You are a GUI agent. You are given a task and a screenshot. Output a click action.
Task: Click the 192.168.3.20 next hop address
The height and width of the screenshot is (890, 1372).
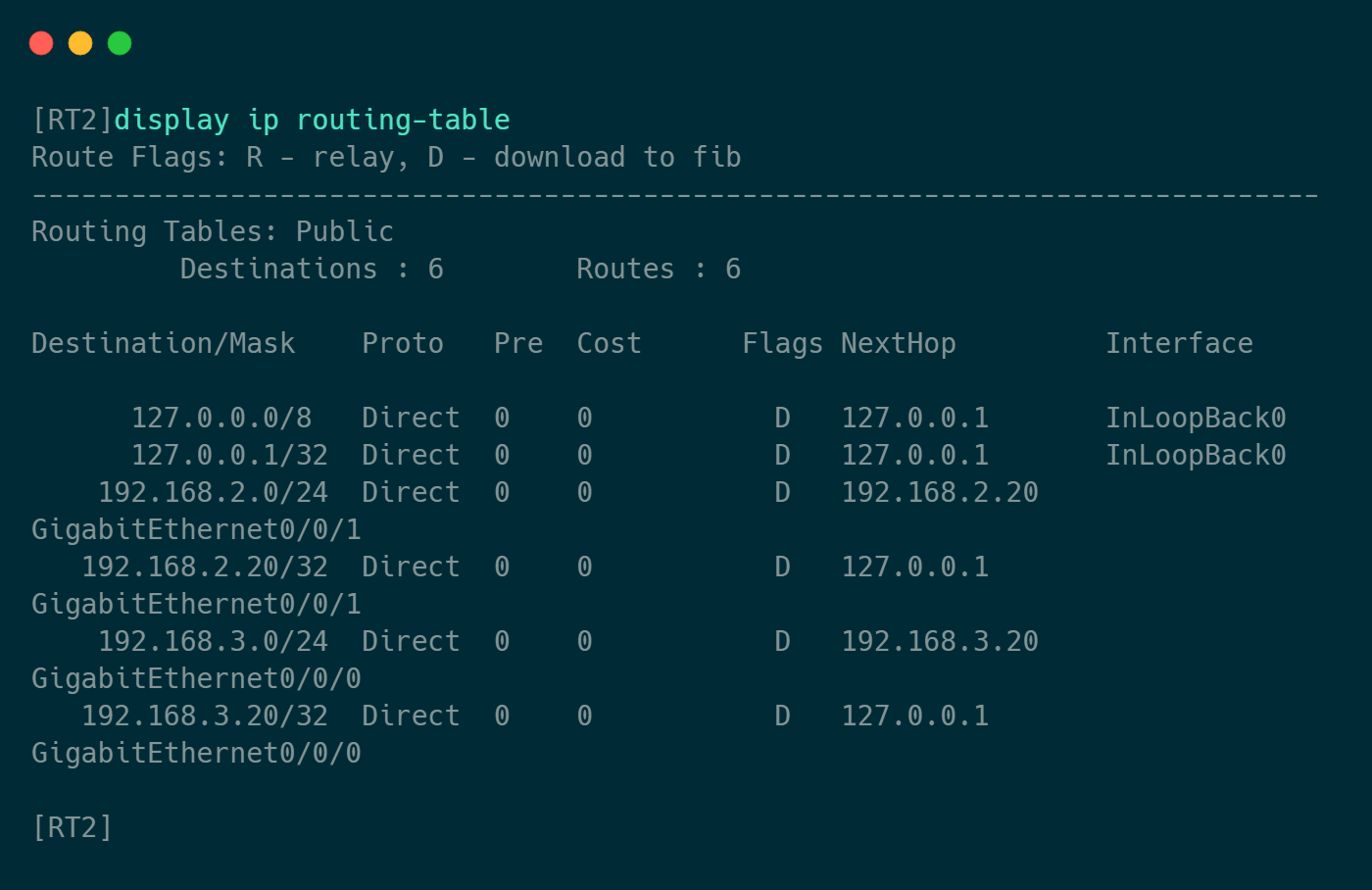click(x=940, y=641)
